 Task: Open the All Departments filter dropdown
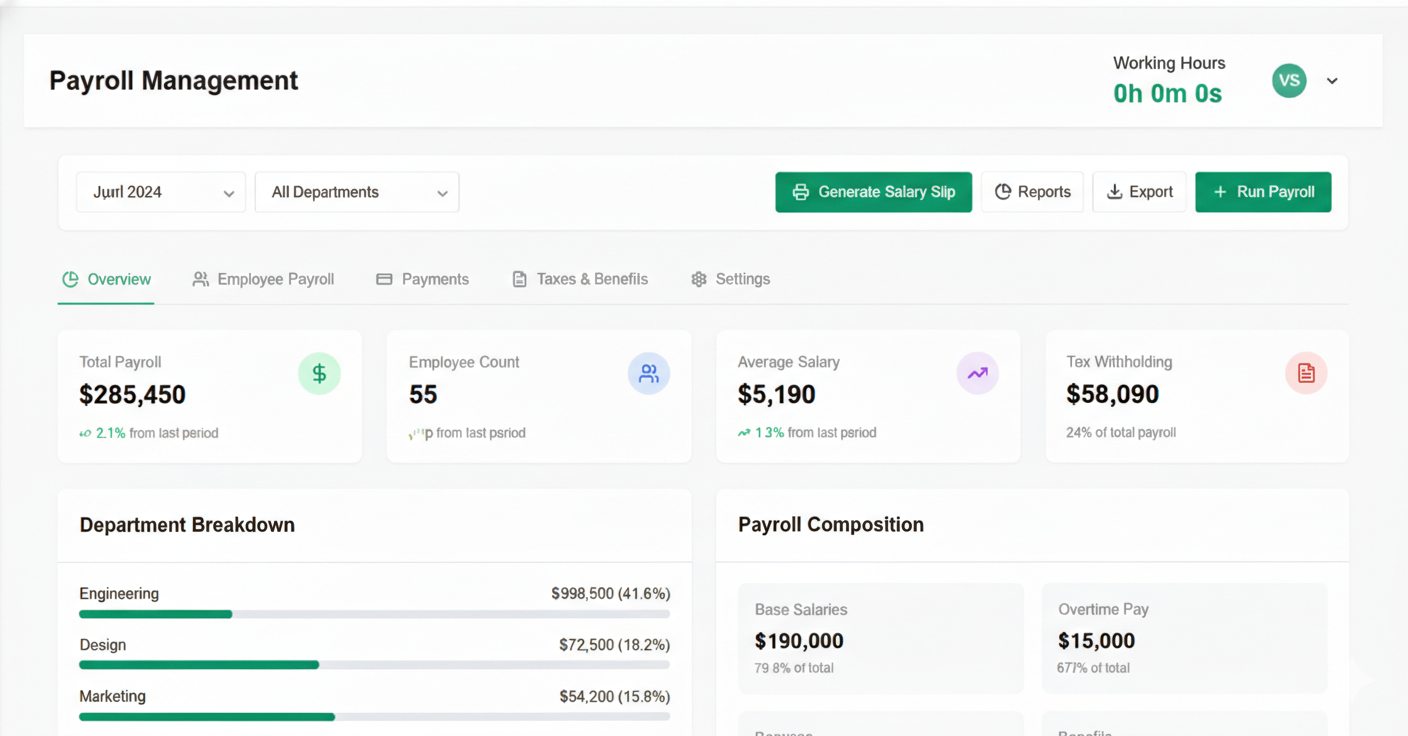(x=357, y=192)
